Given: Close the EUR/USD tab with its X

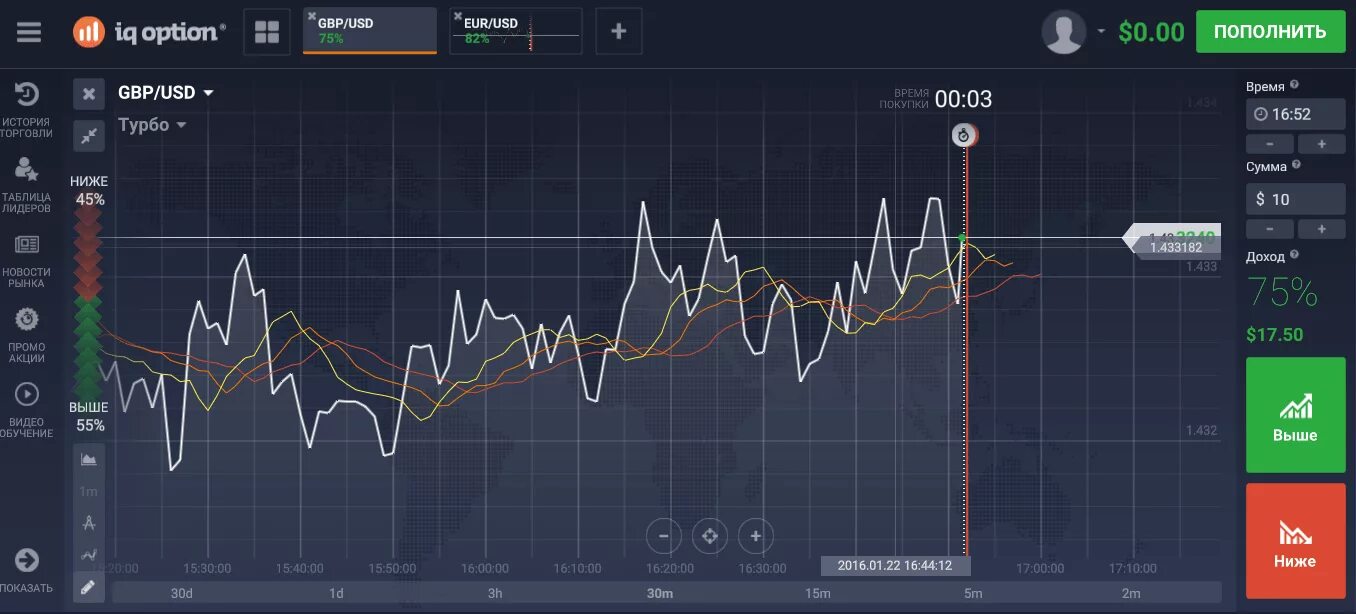Looking at the screenshot, I should point(457,17).
